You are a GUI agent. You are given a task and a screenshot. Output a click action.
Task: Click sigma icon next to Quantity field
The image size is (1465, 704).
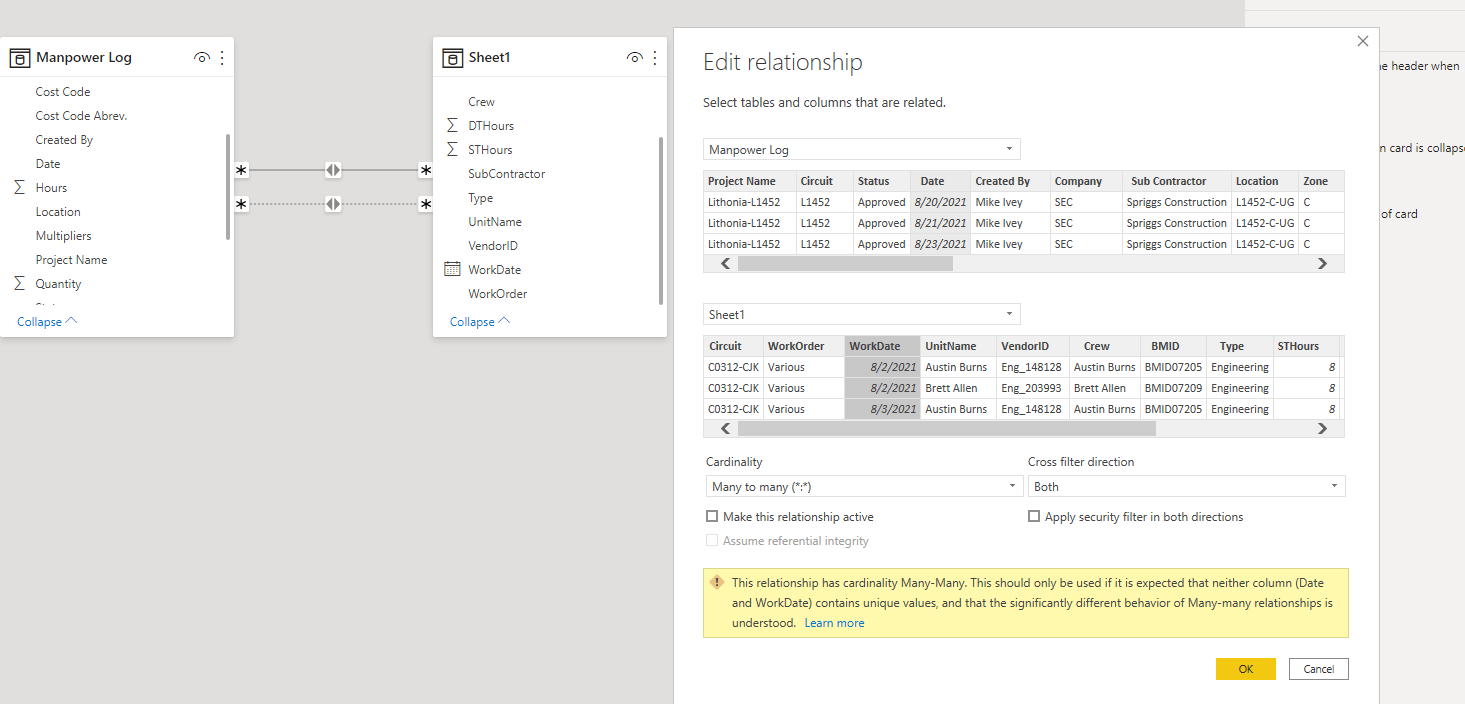20,284
